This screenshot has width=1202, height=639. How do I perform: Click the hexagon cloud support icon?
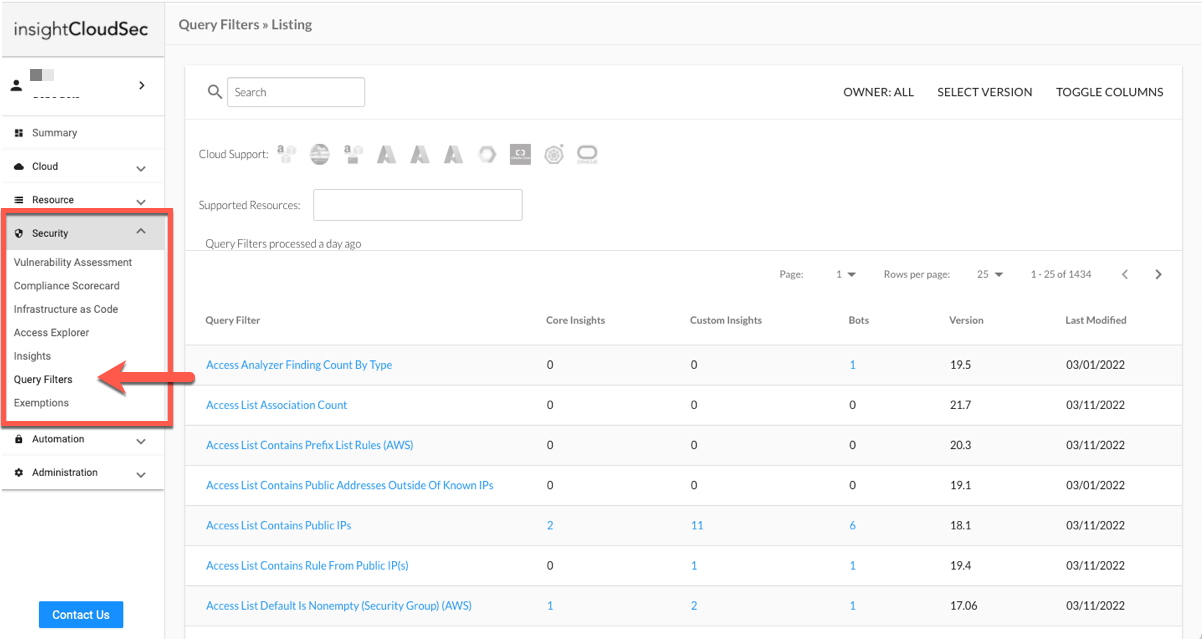click(487, 153)
